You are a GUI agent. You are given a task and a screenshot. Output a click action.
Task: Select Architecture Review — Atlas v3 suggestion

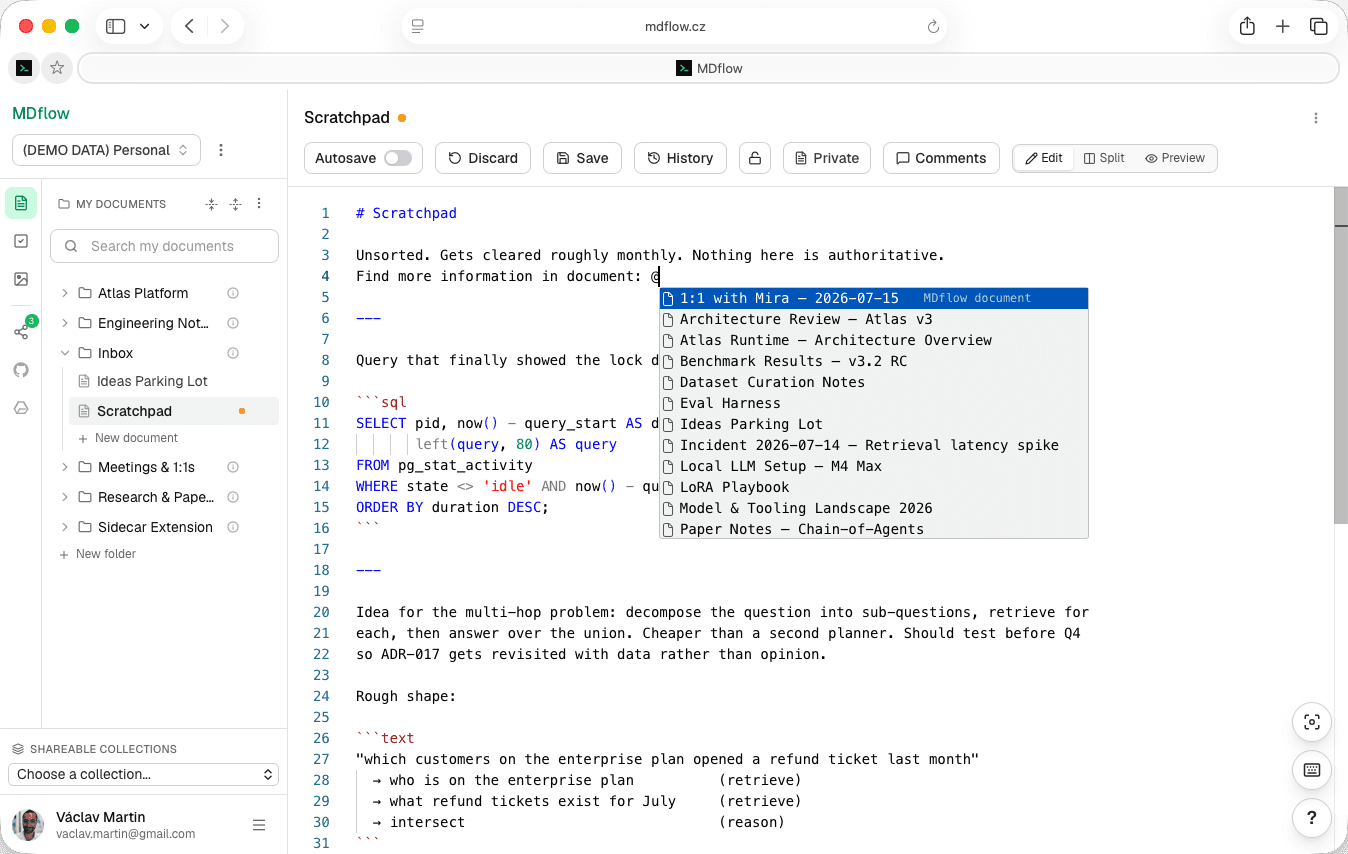874,319
